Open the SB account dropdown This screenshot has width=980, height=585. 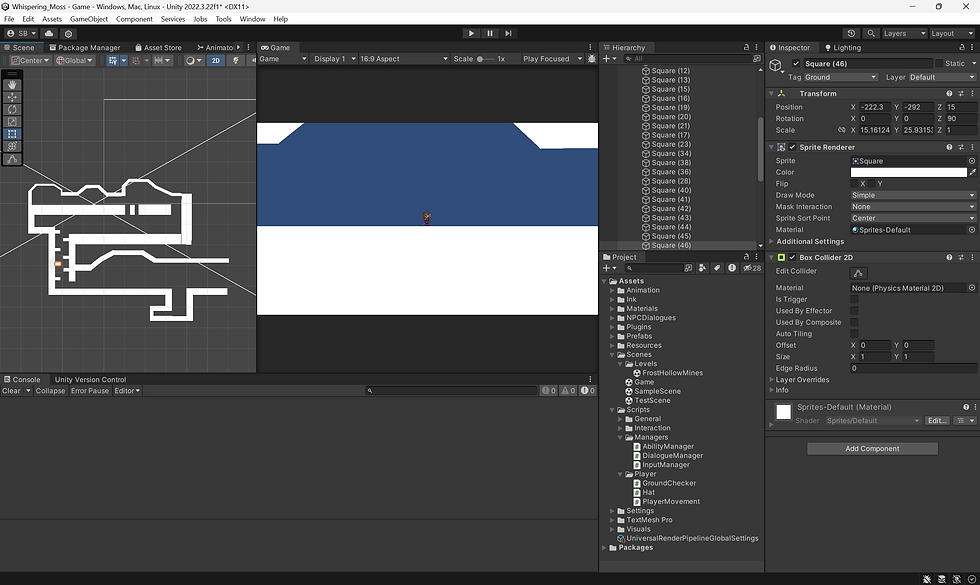(22, 33)
